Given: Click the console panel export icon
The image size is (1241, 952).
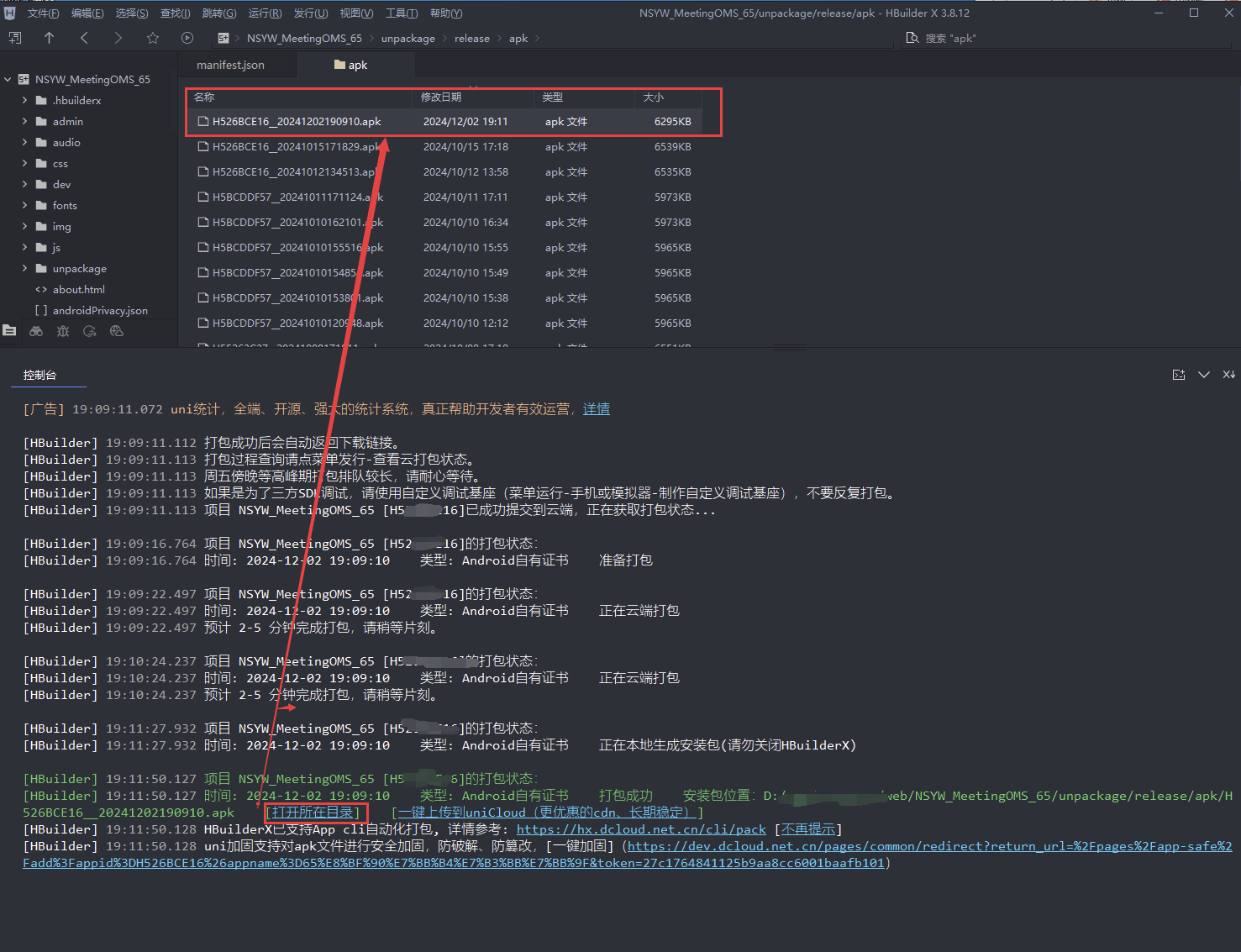Looking at the screenshot, I should (x=1179, y=375).
